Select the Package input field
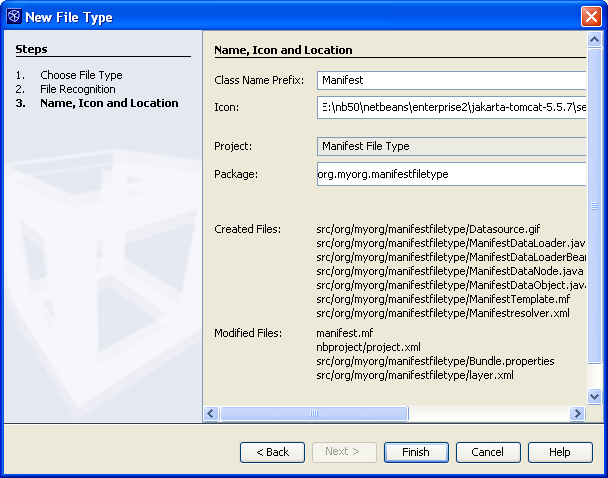This screenshot has height=478, width=608. 450,174
